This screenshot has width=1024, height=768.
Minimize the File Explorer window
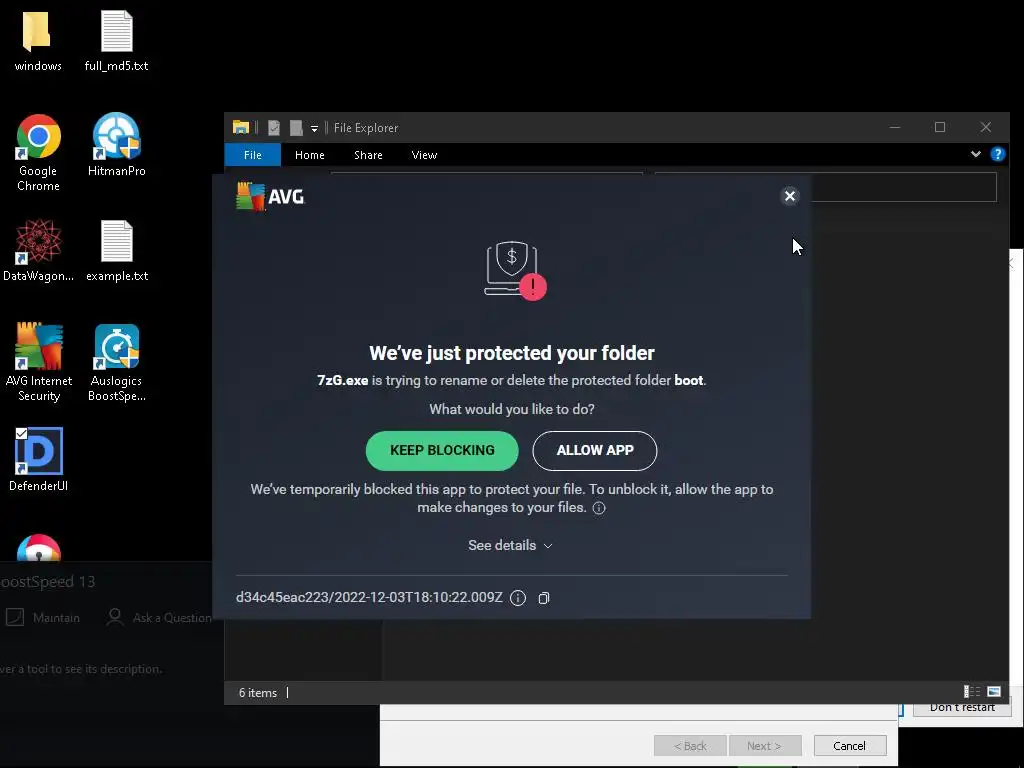pyautogui.click(x=895, y=127)
